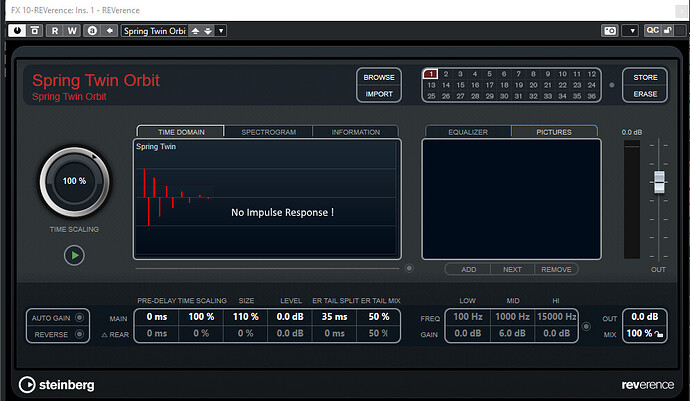Click the rear pre-delay 0 ms field
The image size is (690, 401).
pyautogui.click(x=157, y=334)
